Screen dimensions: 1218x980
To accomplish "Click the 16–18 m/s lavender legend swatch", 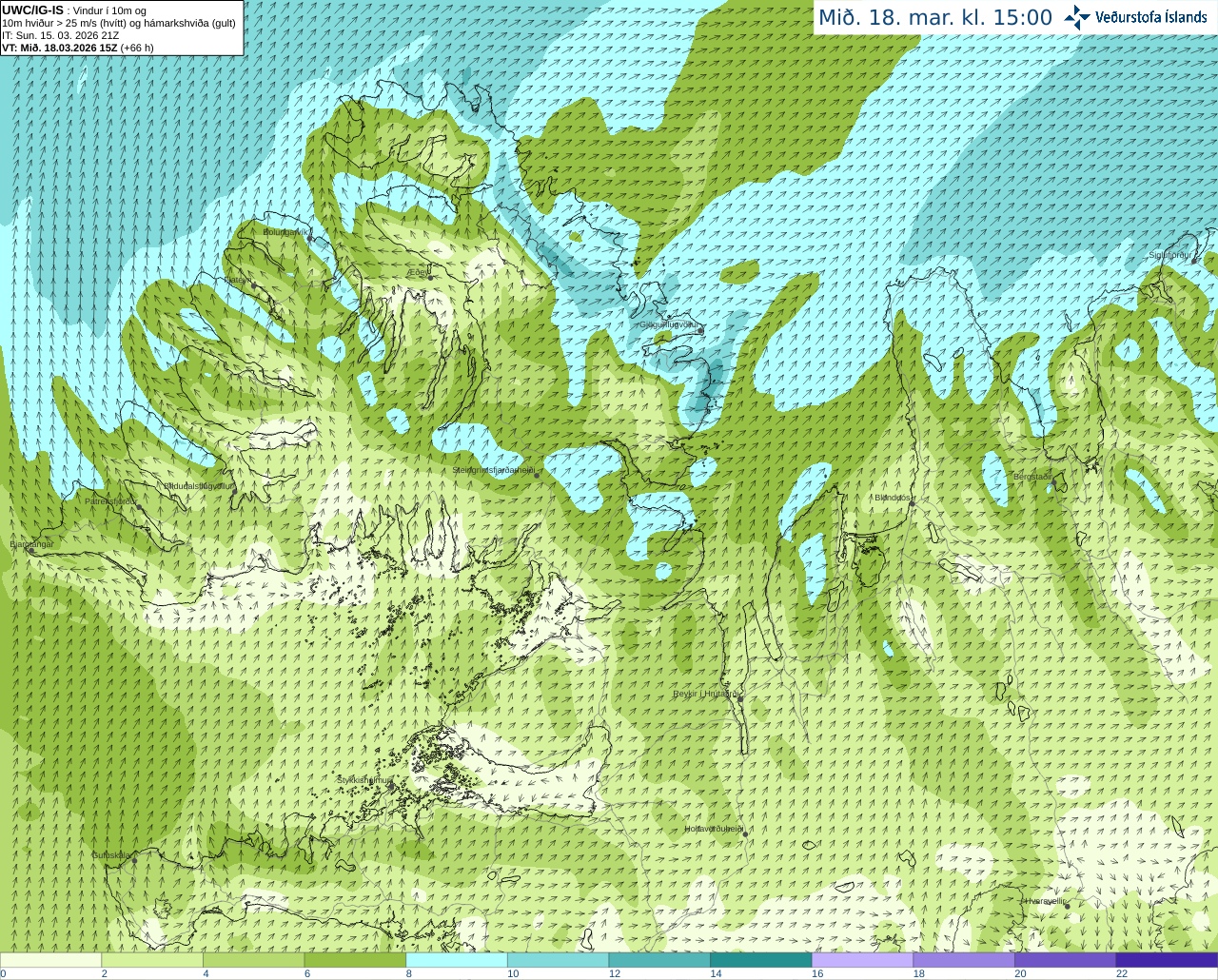I will click(x=862, y=960).
